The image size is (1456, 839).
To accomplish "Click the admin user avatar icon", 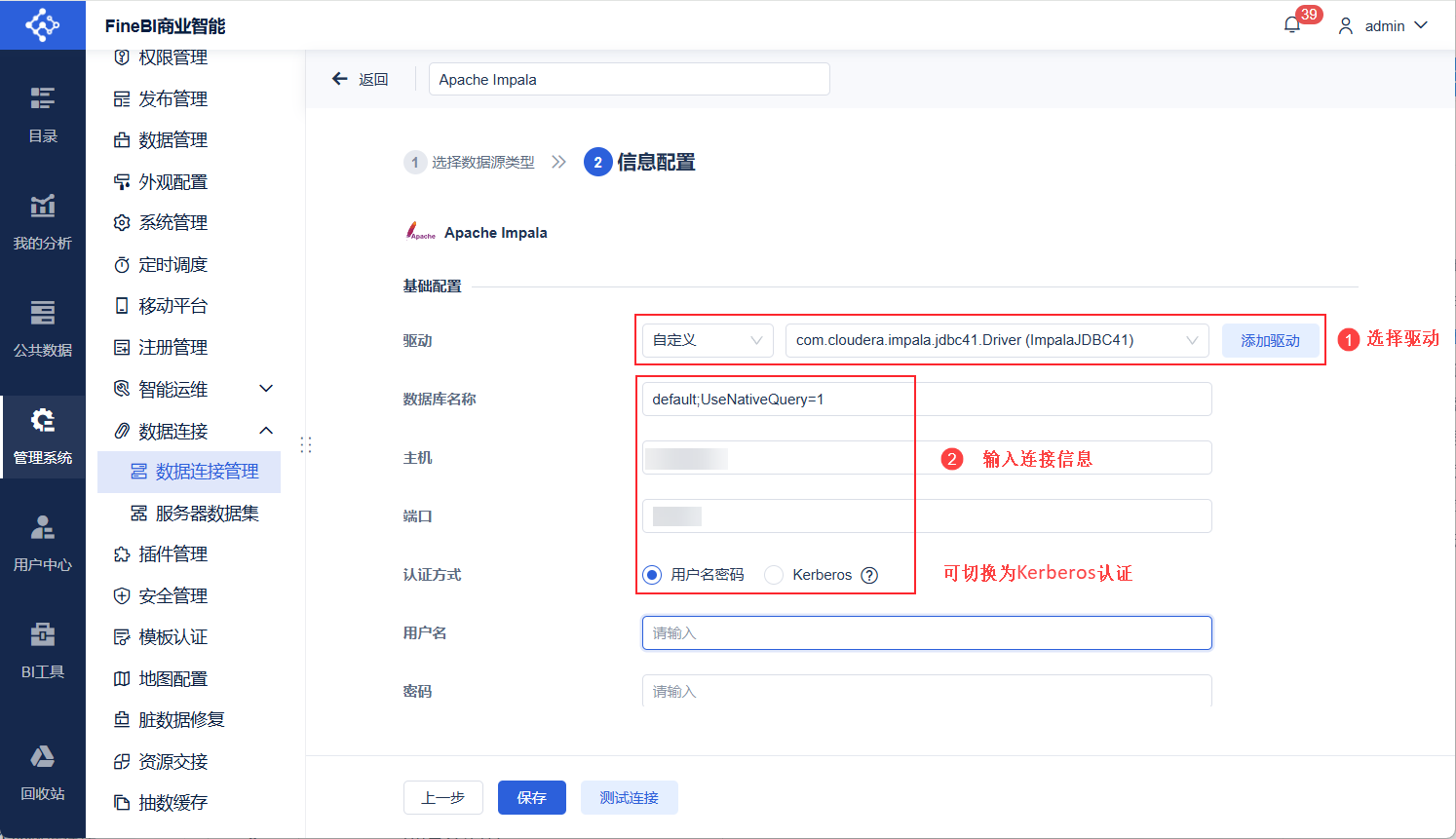I will [x=1346, y=26].
